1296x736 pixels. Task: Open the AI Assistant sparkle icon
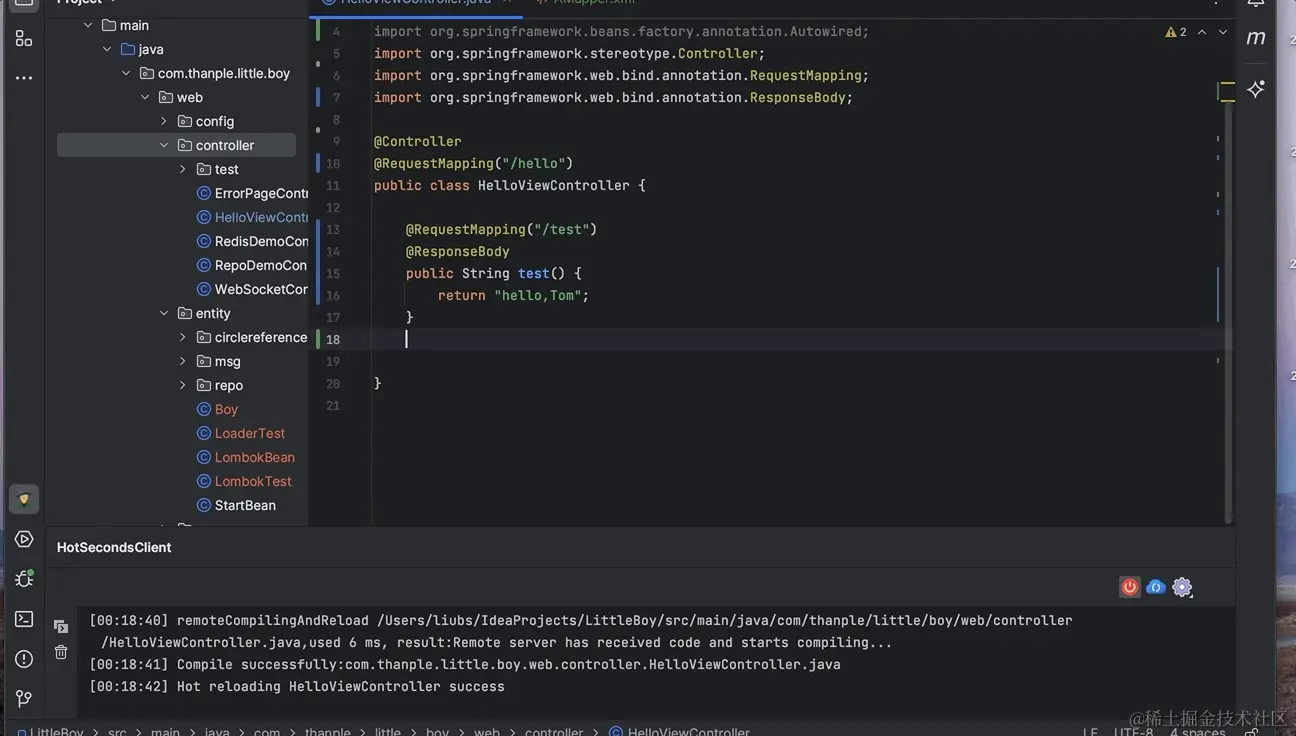pos(1256,88)
